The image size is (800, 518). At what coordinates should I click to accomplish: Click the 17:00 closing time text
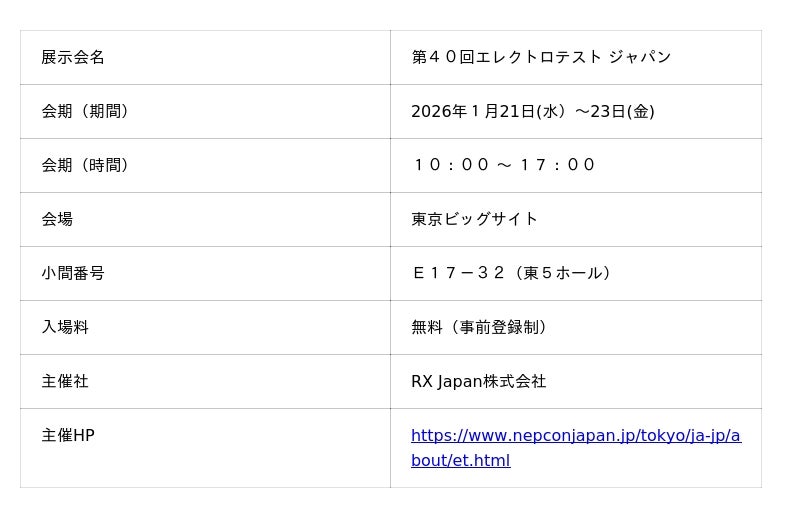point(557,166)
